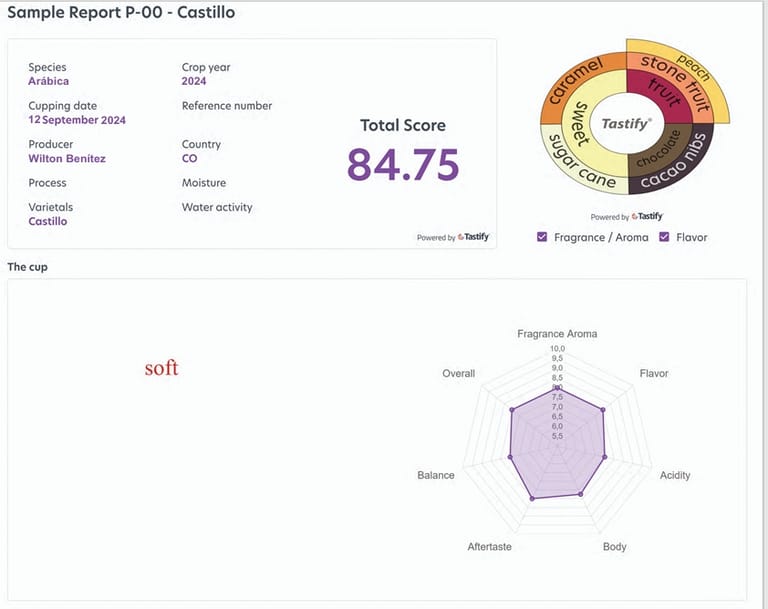Select the Fragrance Aroma axis label on the chart
This screenshot has height=609, width=768.
click(557, 334)
